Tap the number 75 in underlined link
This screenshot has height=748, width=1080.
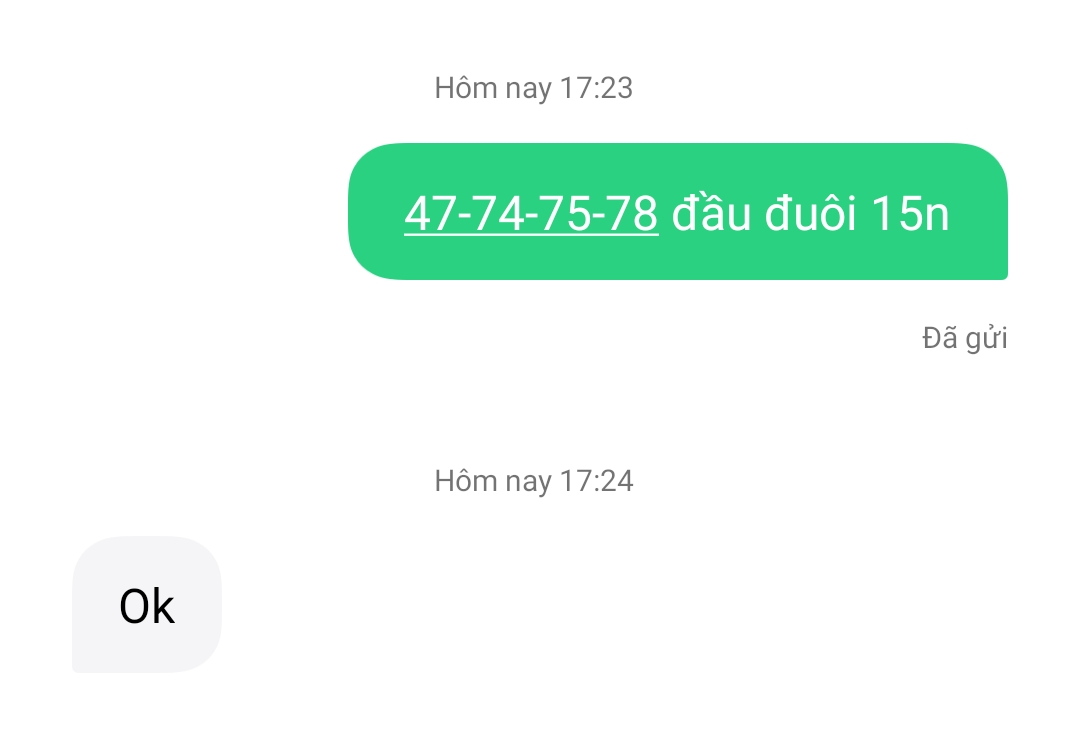click(x=565, y=214)
